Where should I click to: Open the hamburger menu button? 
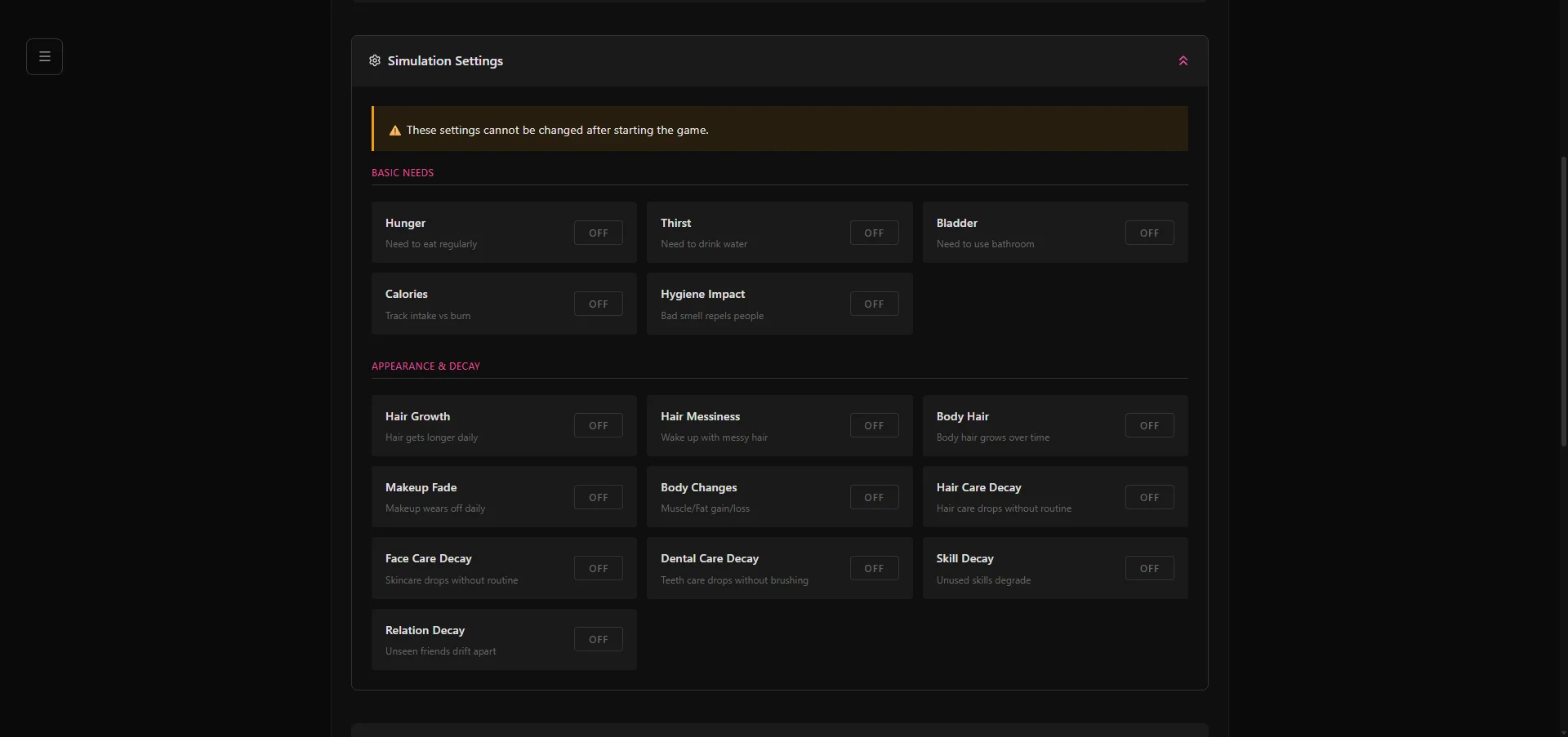click(x=44, y=56)
